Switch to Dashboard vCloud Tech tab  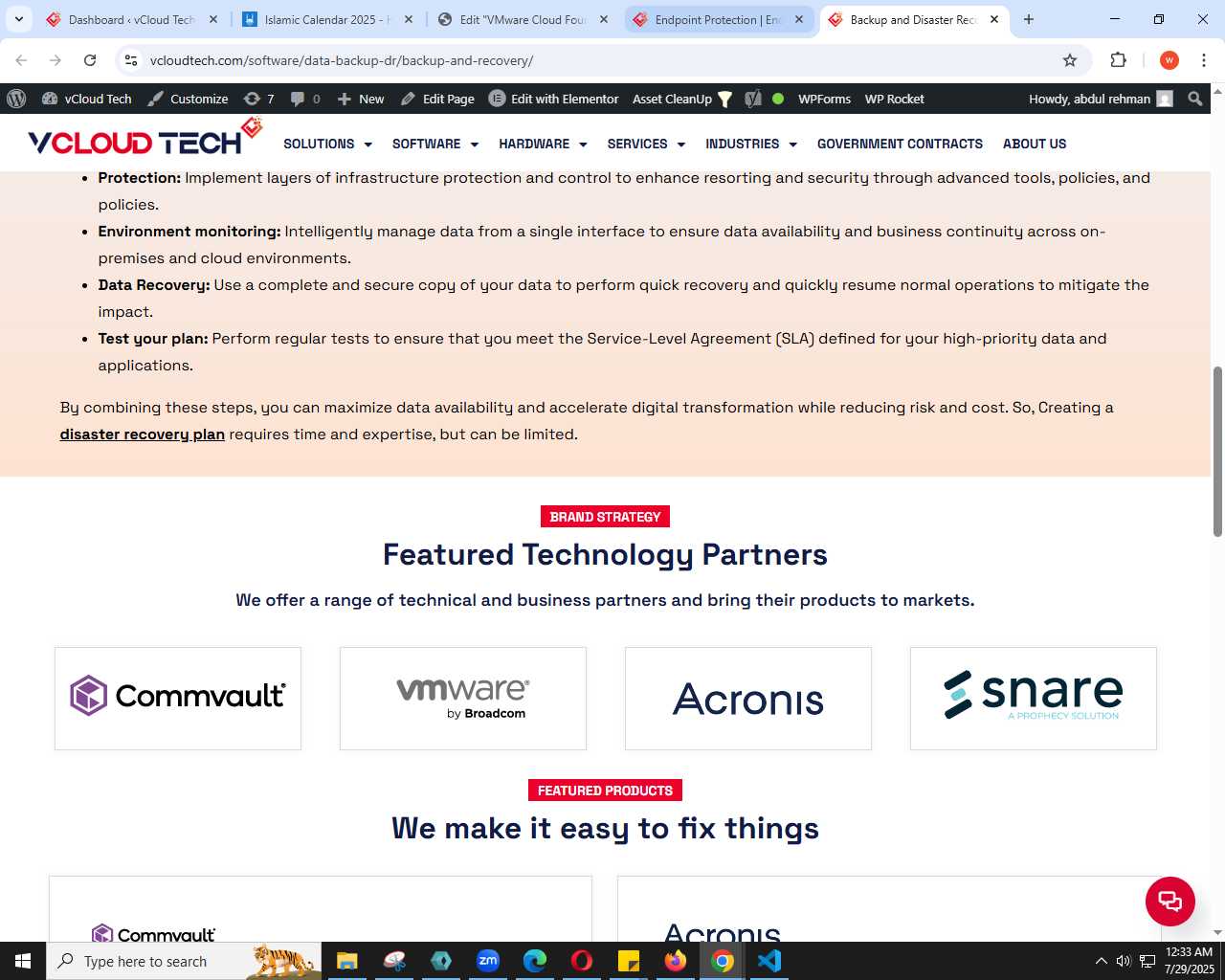132,19
